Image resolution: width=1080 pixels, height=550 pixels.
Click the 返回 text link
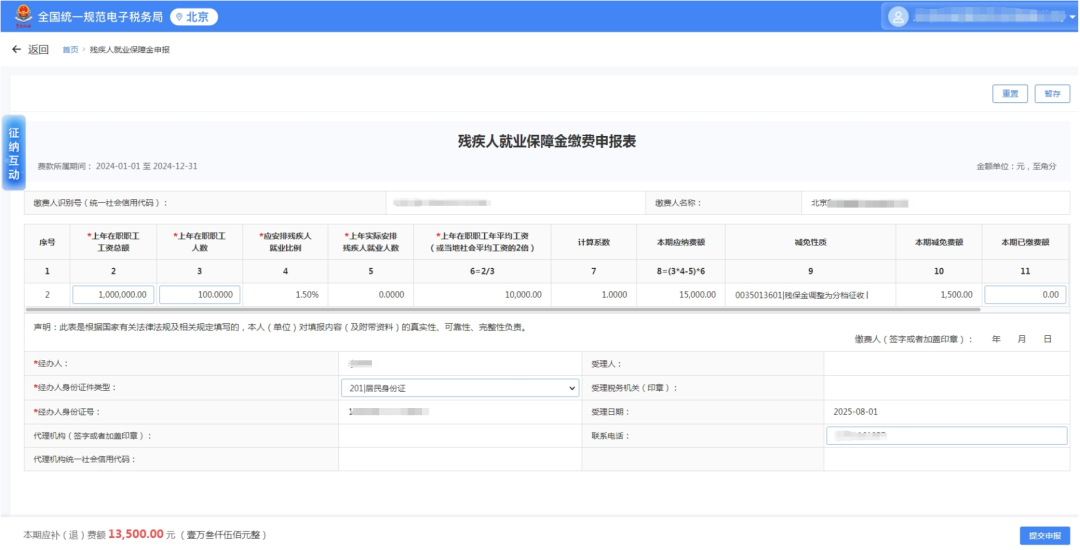[x=38, y=50]
